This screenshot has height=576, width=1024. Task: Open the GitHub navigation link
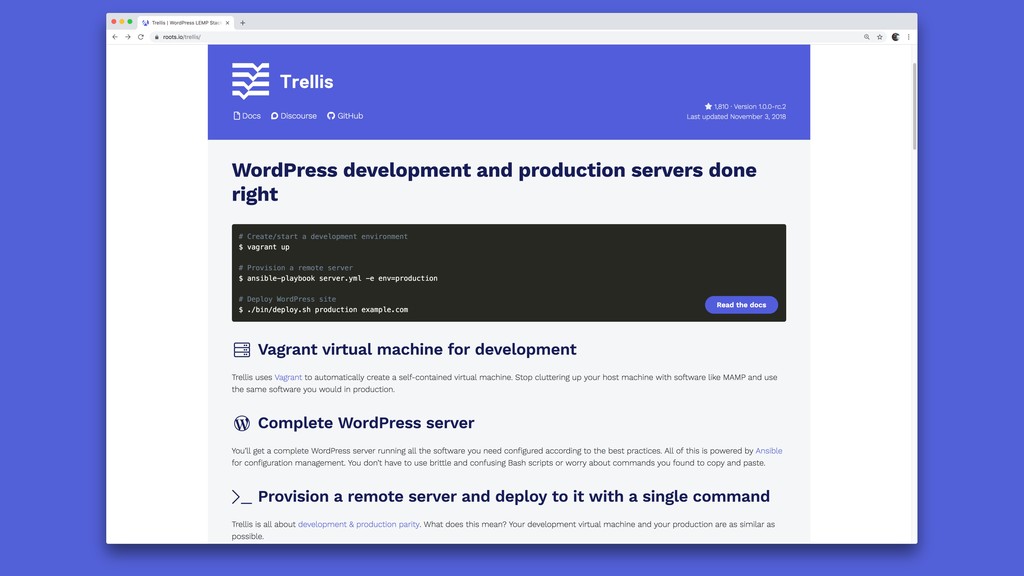pyautogui.click(x=345, y=116)
